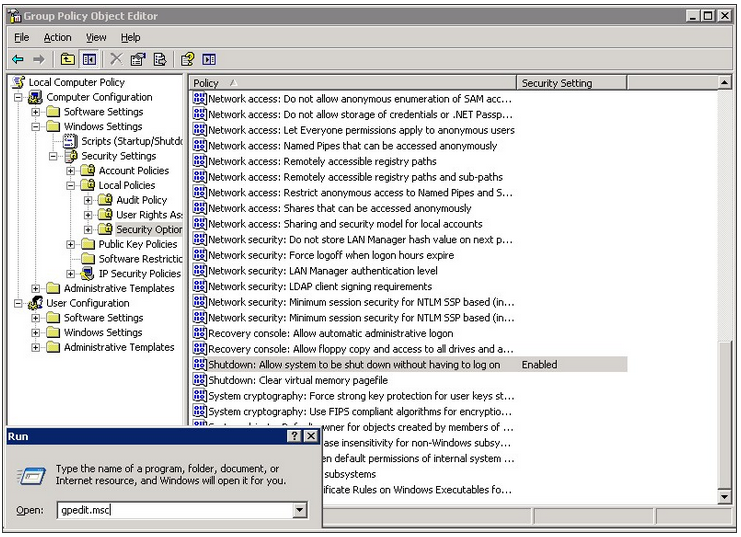Expand the User Rights Assignment node
This screenshot has width=741, height=537.
88,215
